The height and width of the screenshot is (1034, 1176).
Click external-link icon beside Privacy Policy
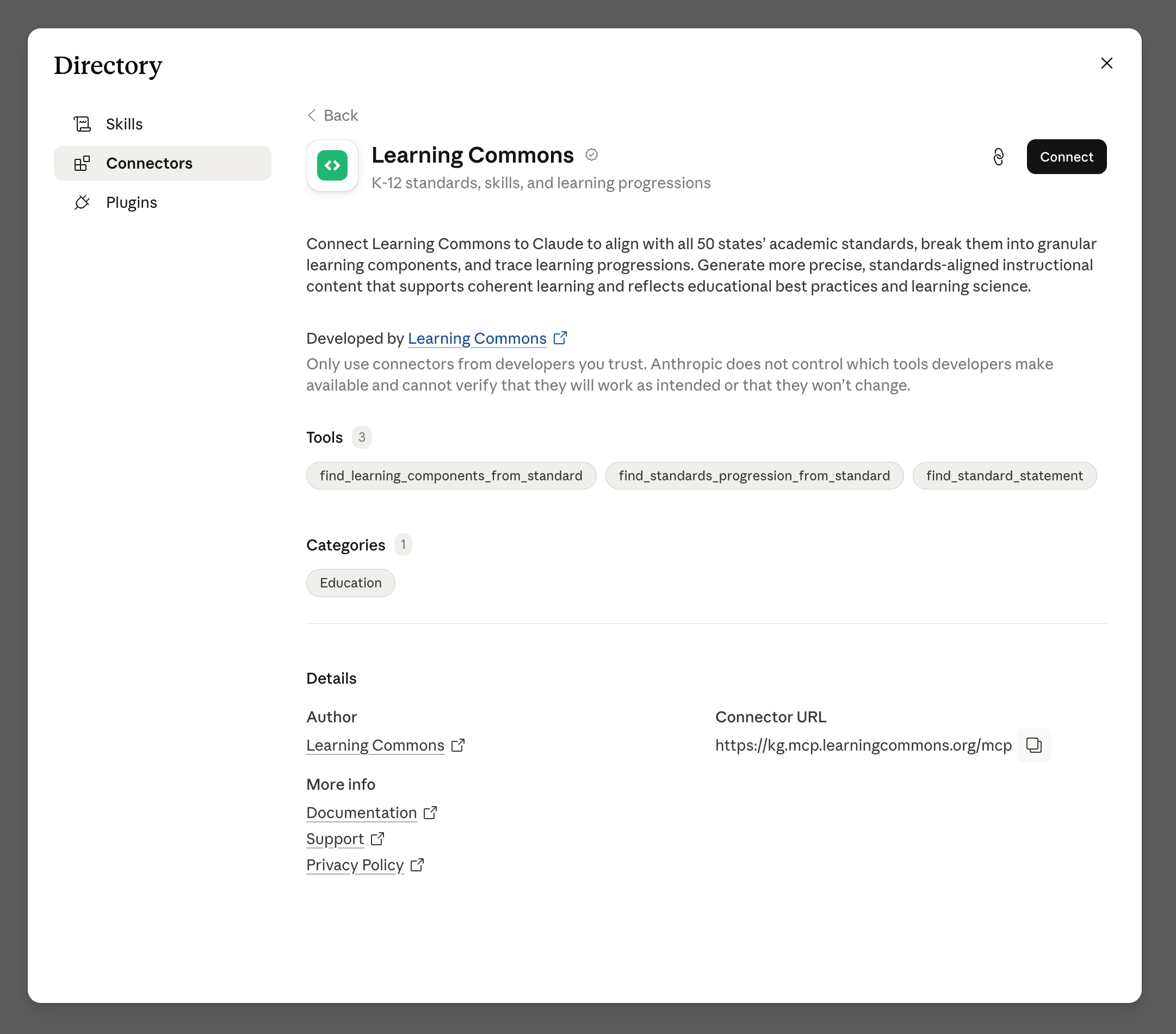click(x=417, y=865)
